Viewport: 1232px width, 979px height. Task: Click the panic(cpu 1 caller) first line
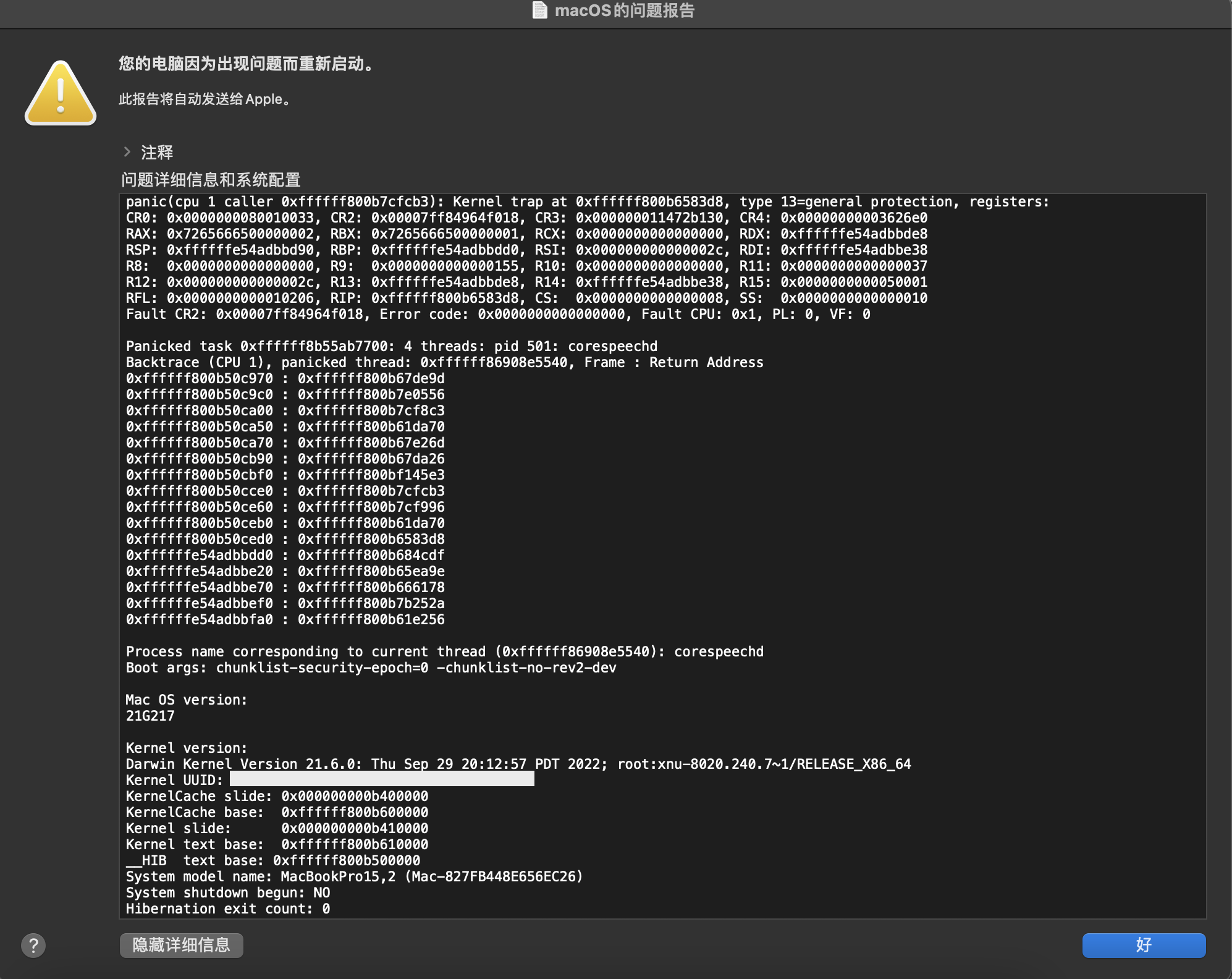tap(587, 201)
